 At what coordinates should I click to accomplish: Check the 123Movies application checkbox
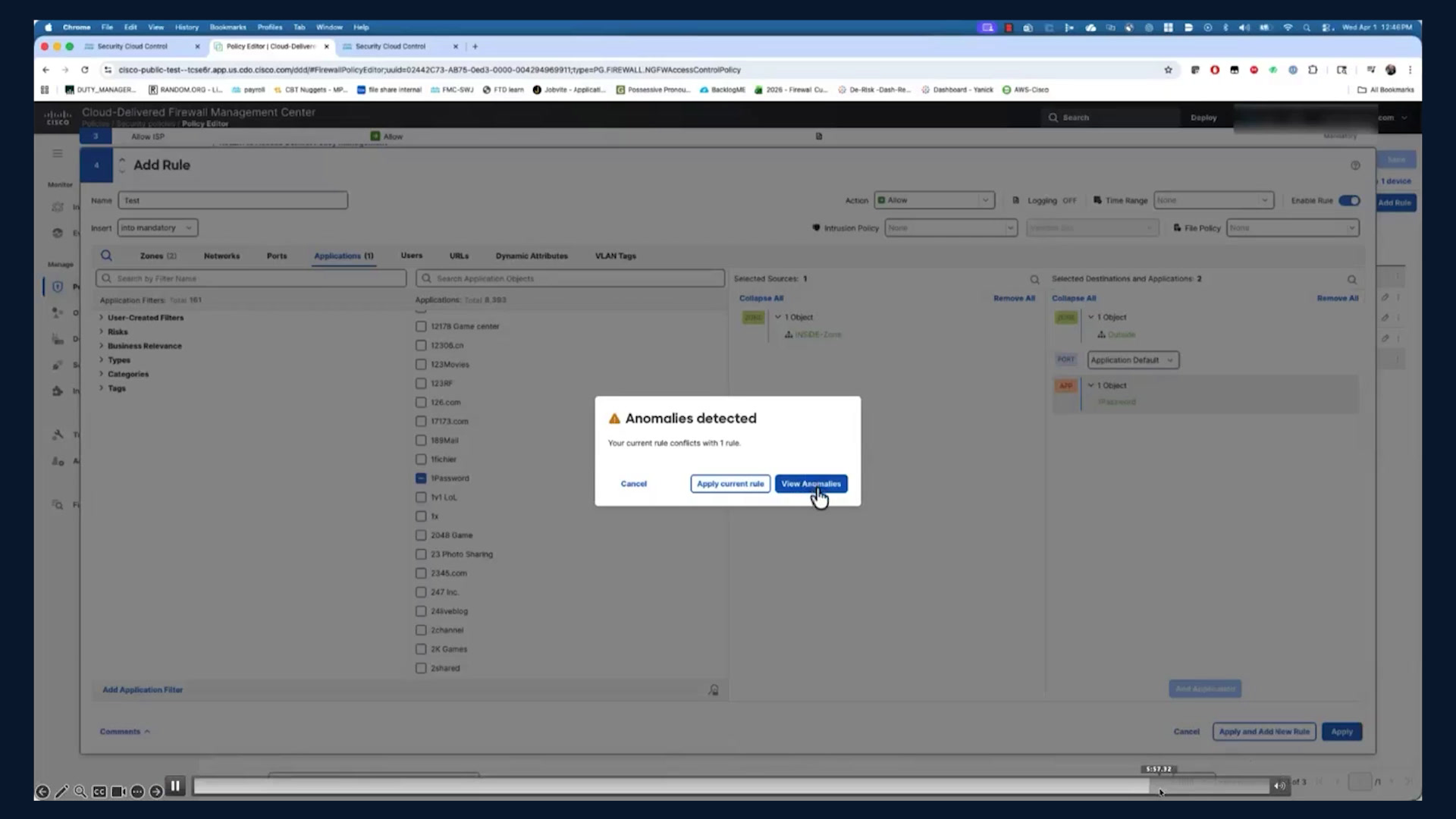coord(421,364)
